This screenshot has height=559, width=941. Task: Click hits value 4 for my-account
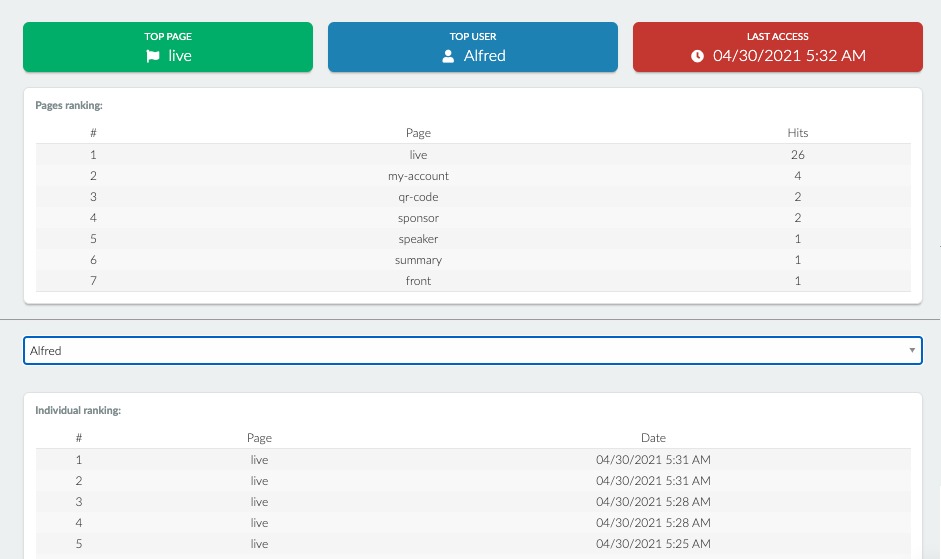coord(798,176)
